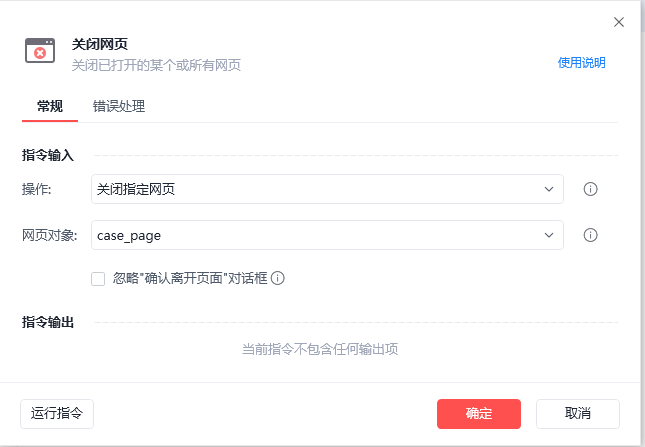Open the 错误处理 tab
Viewport: 645px width, 447px height.
(119, 106)
